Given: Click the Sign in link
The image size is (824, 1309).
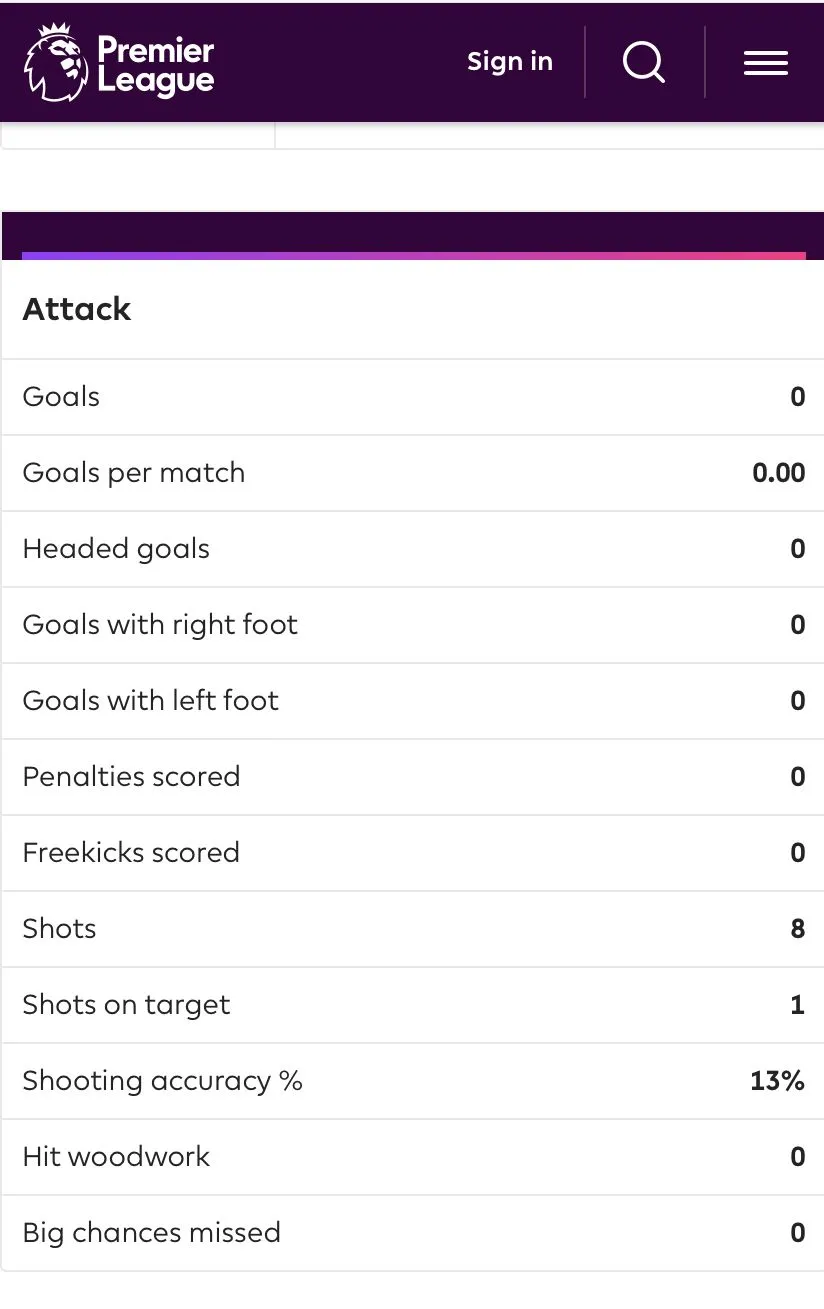Looking at the screenshot, I should pyautogui.click(x=509, y=62).
